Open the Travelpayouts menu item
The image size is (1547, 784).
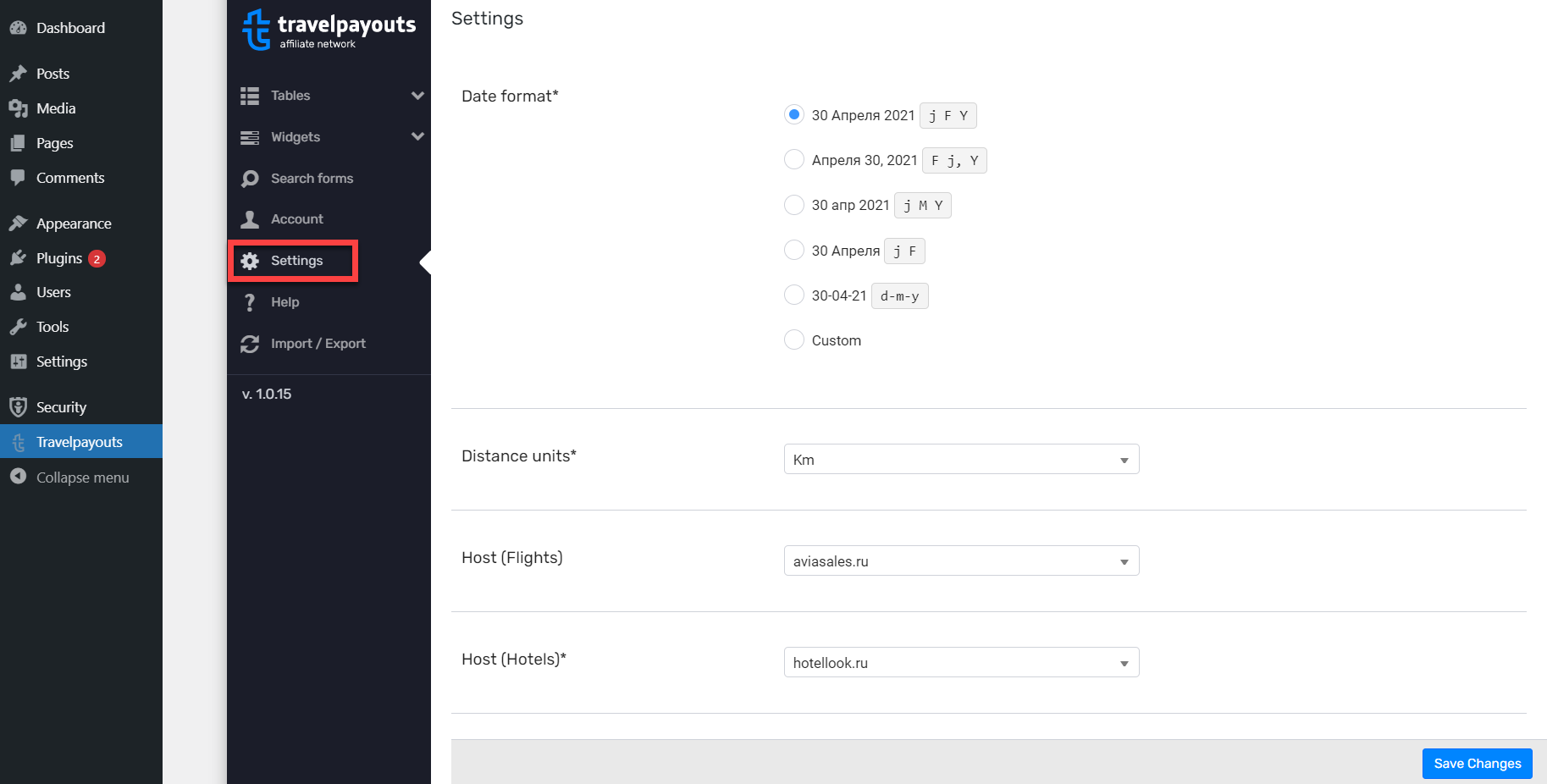pos(81,442)
